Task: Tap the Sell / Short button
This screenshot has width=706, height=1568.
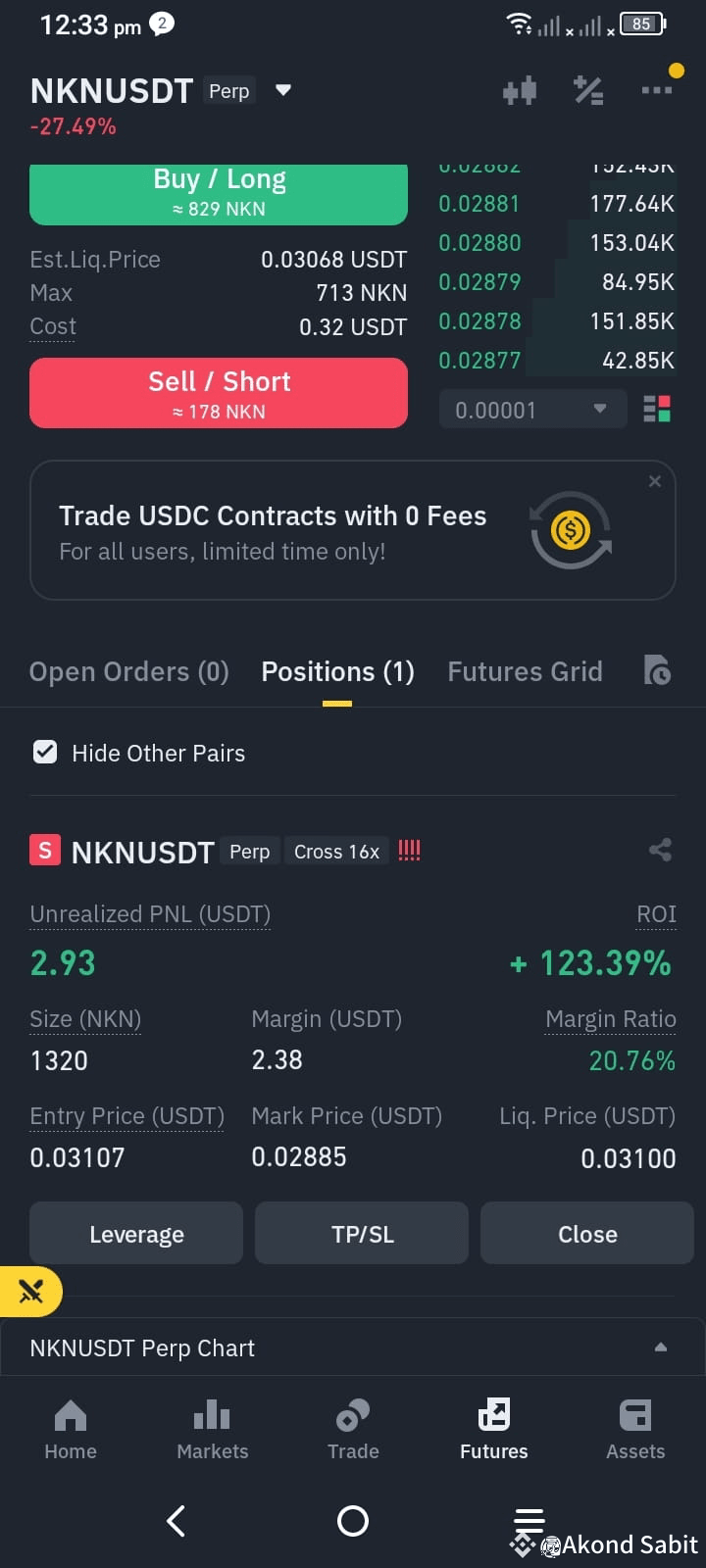Action: click(219, 393)
